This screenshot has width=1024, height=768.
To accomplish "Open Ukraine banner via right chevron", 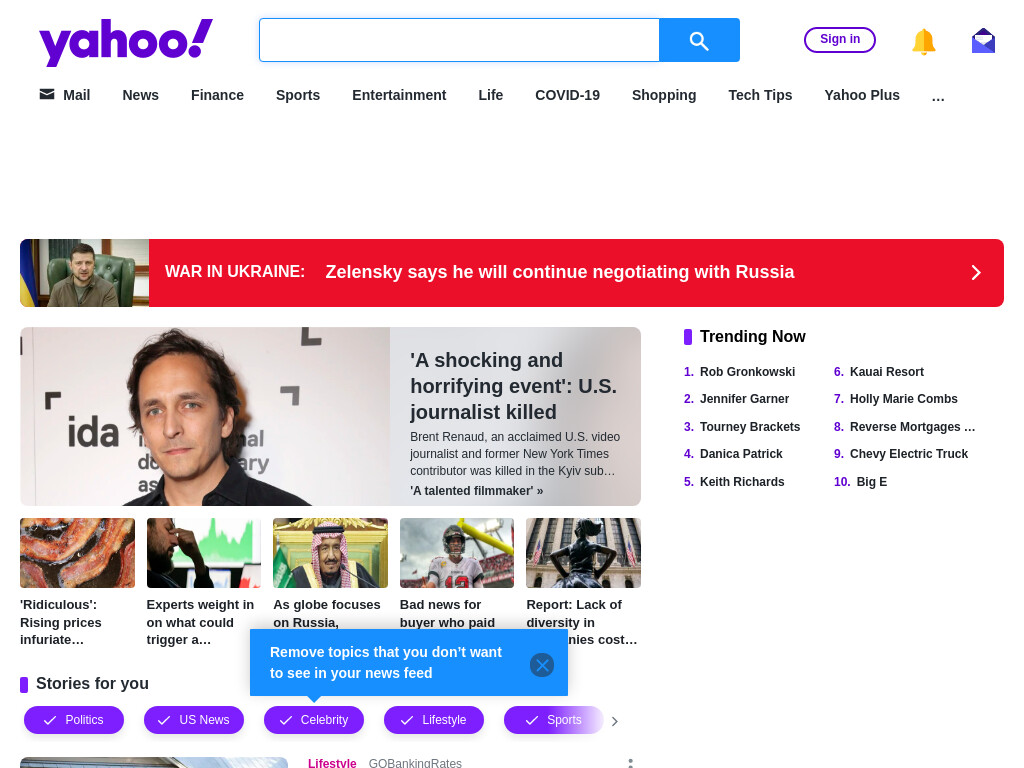I will (x=976, y=272).
